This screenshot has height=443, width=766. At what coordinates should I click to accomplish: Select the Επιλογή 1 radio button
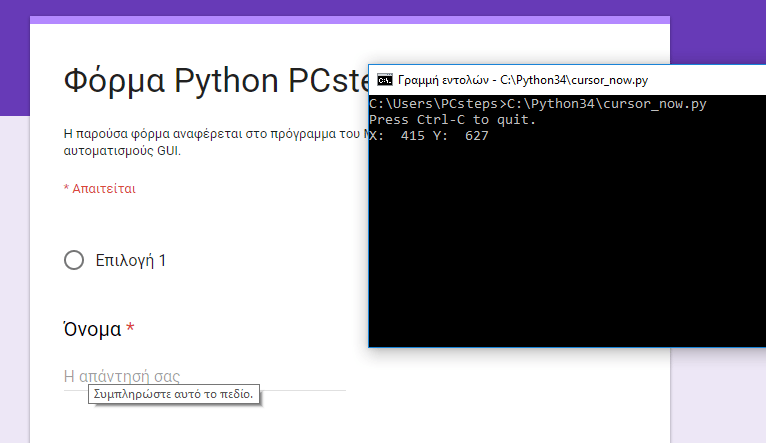pos(74,260)
